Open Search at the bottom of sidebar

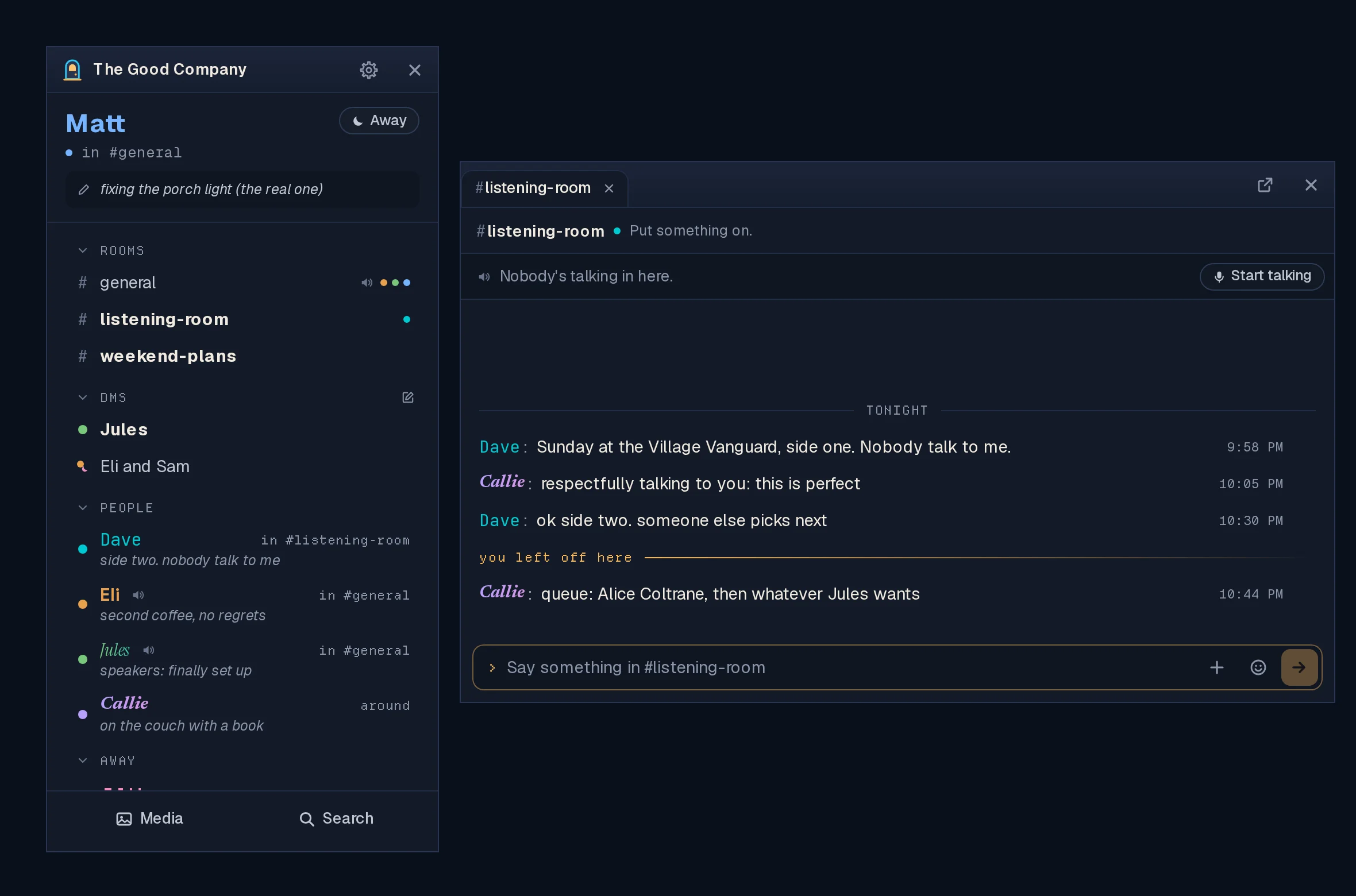tap(337, 818)
